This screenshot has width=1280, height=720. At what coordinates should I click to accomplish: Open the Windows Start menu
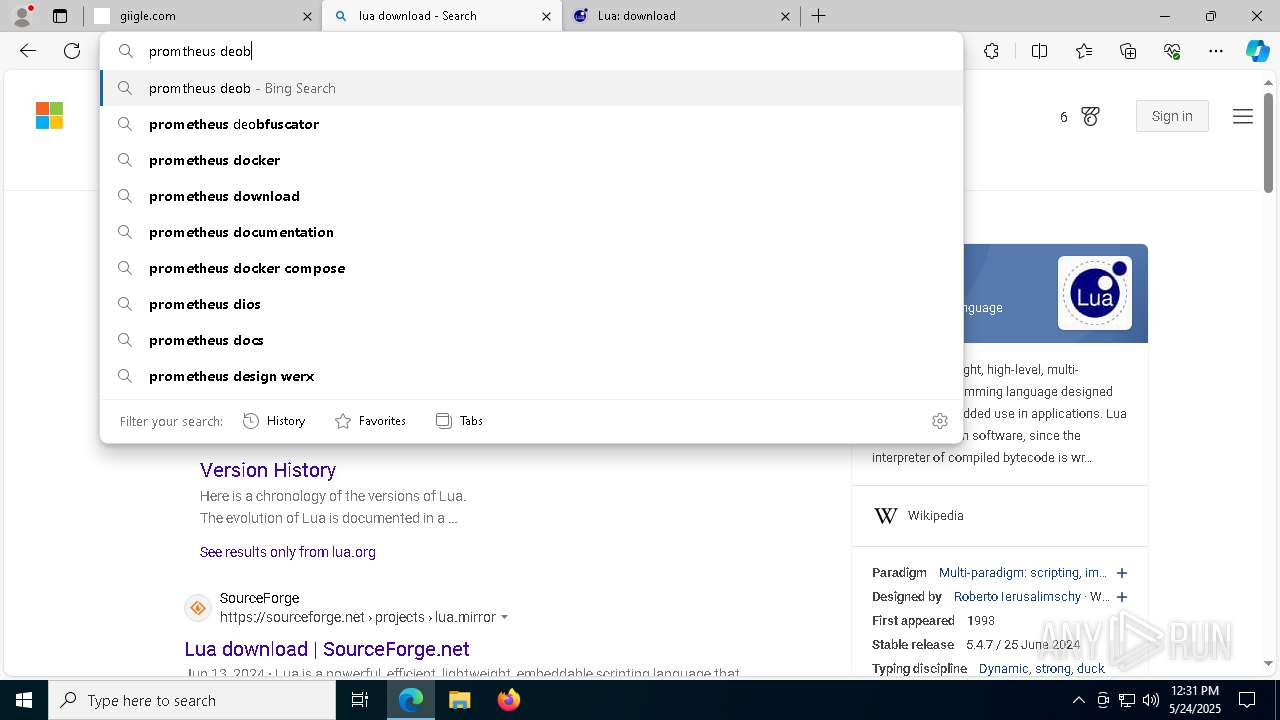click(24, 700)
